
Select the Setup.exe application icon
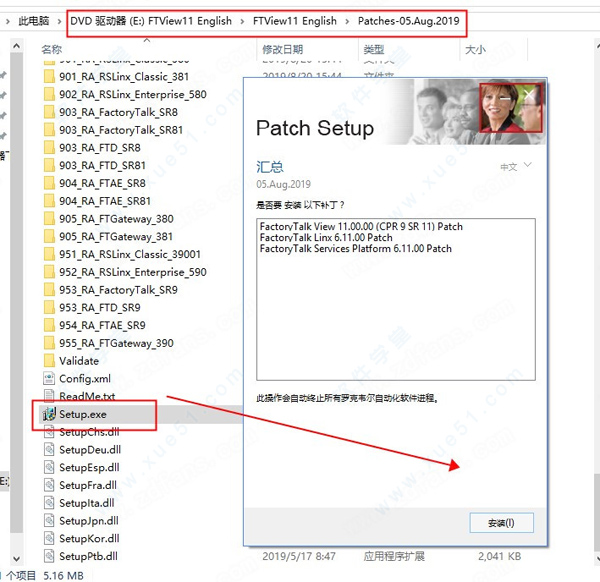point(49,414)
